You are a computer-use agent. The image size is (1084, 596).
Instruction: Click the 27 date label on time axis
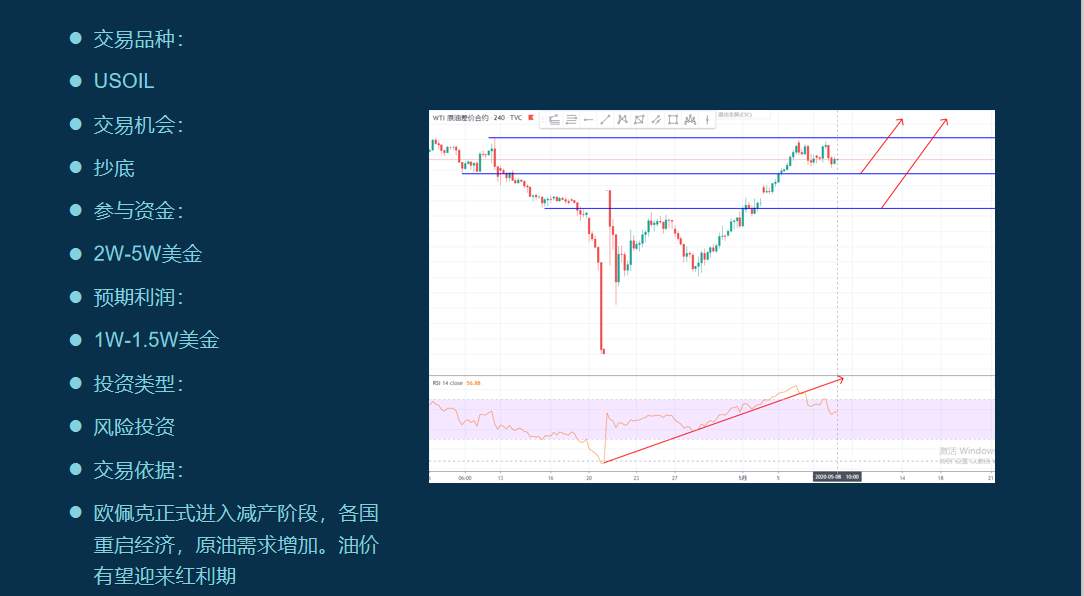pyautogui.click(x=675, y=477)
